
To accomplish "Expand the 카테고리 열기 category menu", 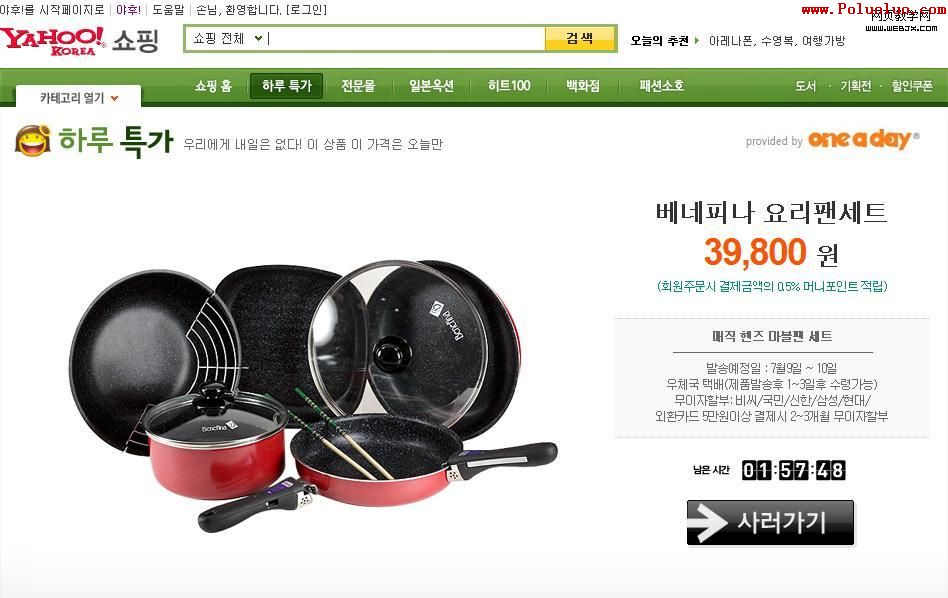I will coord(79,97).
